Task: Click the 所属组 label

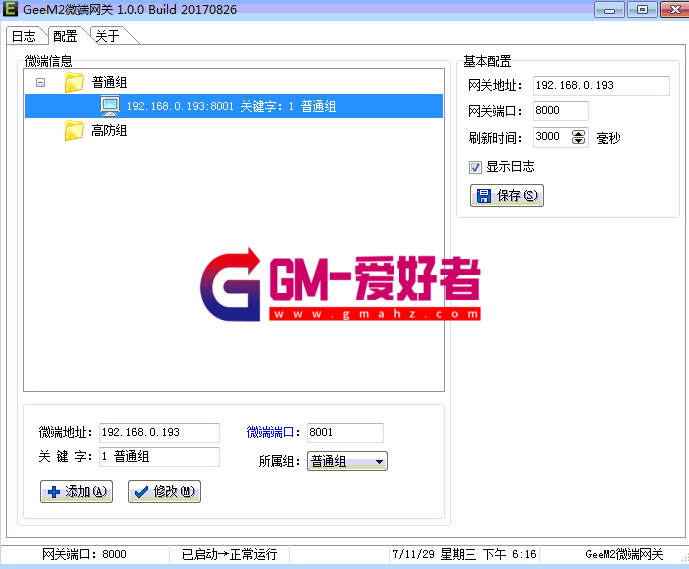Action: (x=279, y=461)
